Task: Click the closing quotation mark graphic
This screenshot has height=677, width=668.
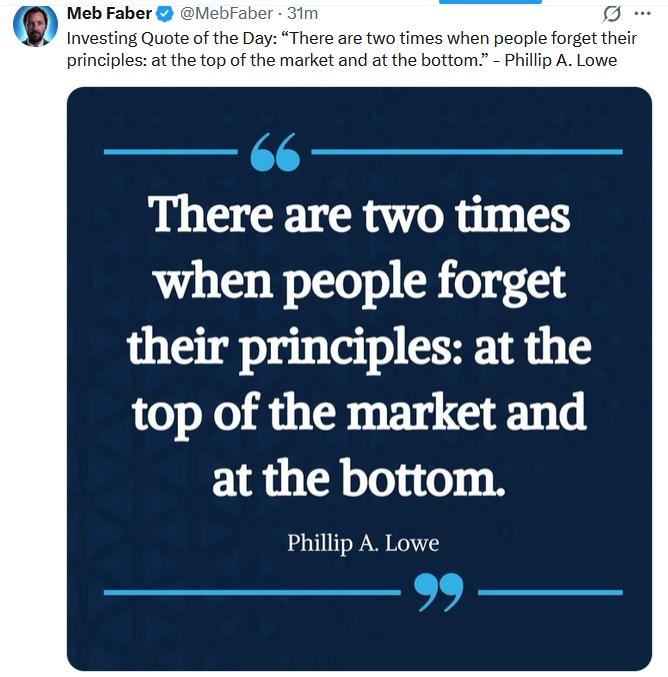Action: click(x=439, y=592)
